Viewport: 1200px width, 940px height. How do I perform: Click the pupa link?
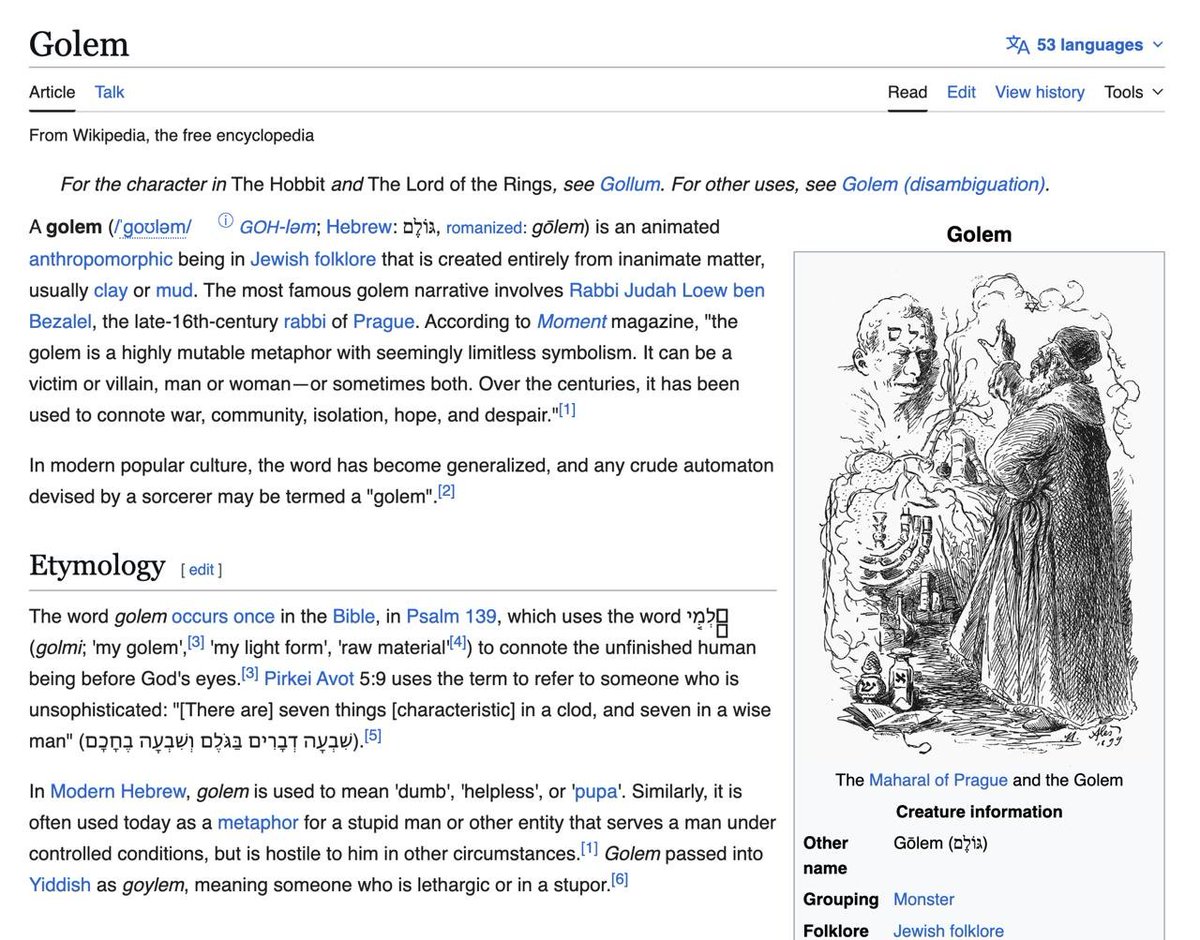click(x=596, y=791)
